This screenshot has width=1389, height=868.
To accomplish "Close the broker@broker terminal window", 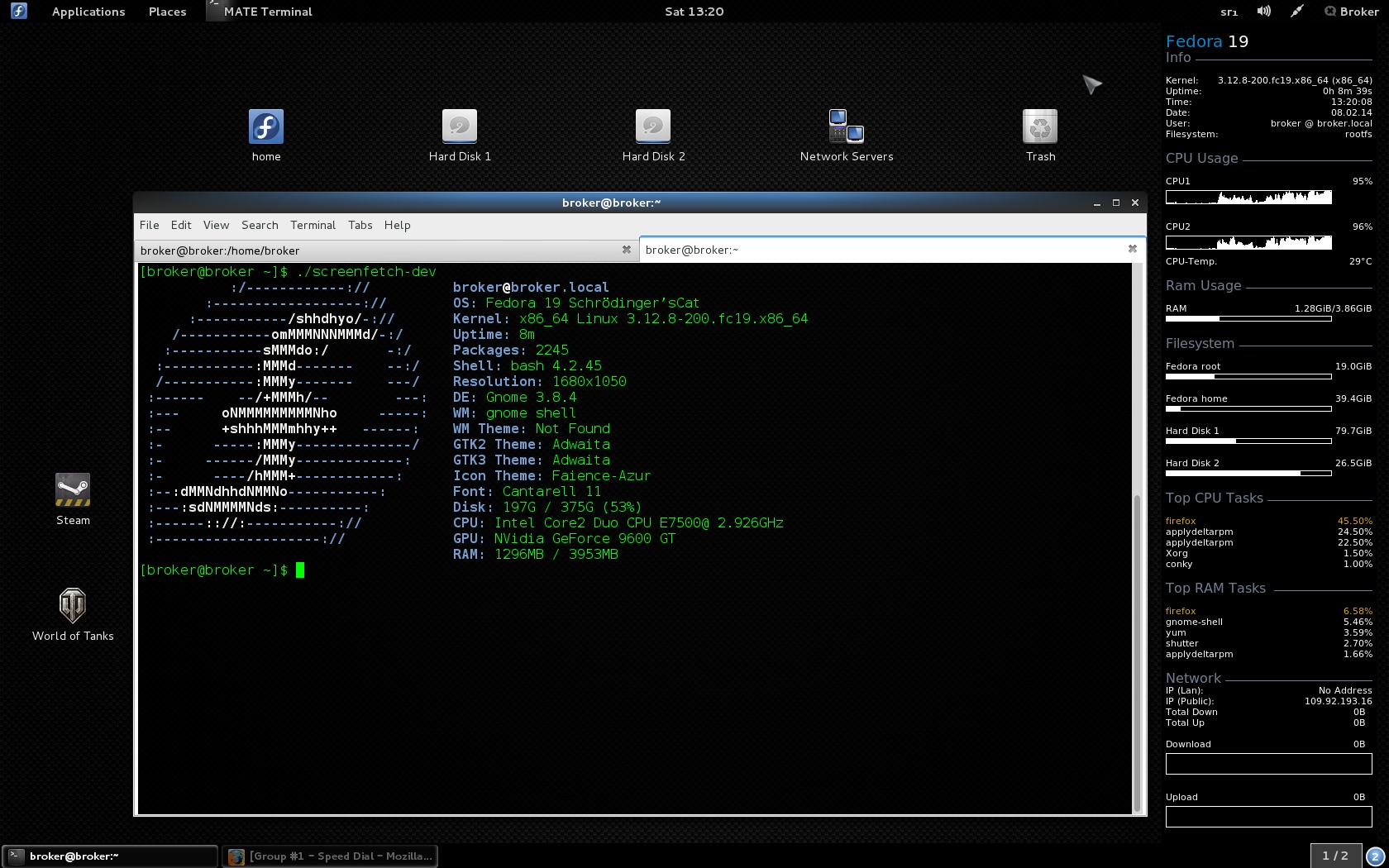I will point(1135,203).
